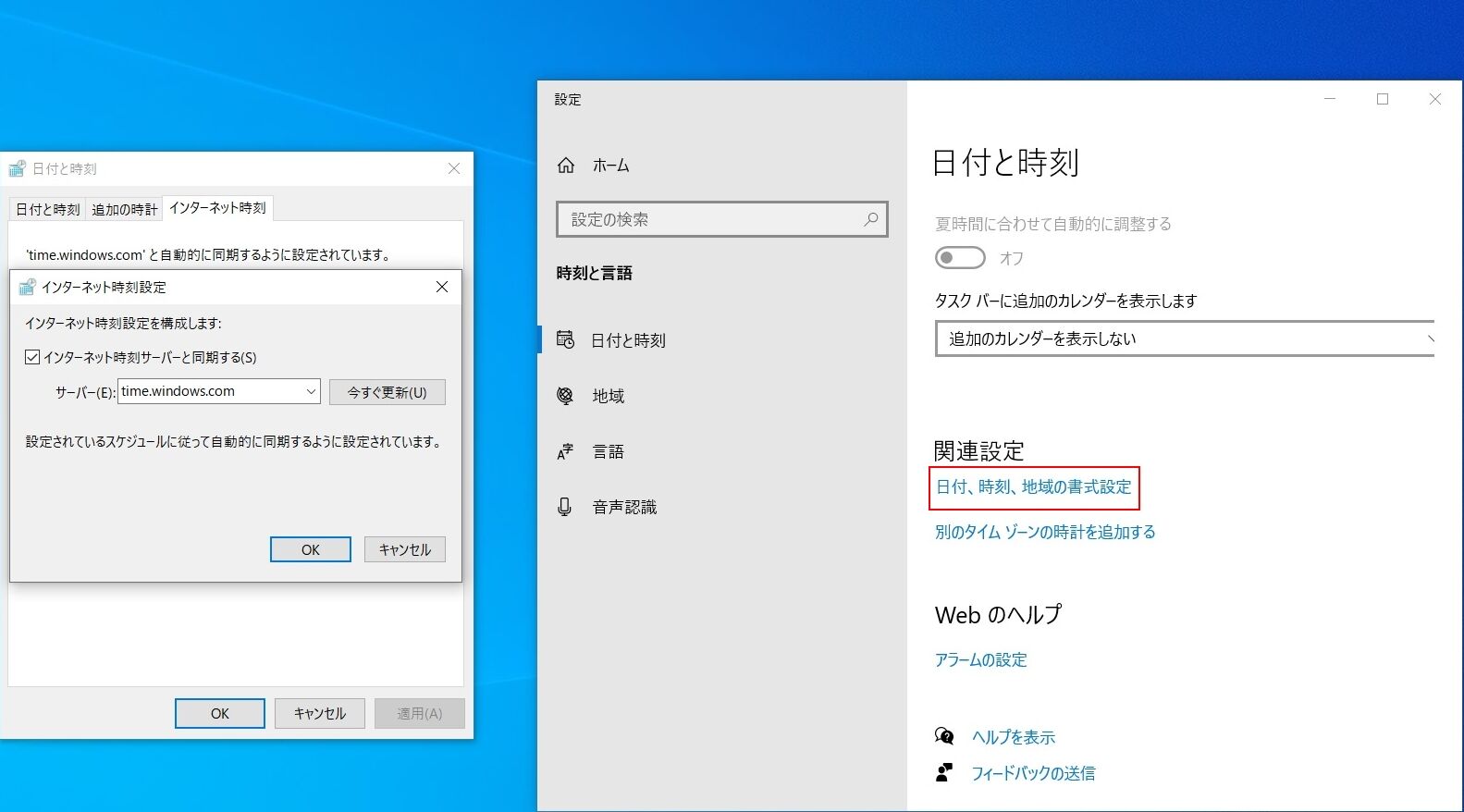Click the インターネット時刻設定 dialog title icon
This screenshot has height=812, width=1464.
pos(27,287)
